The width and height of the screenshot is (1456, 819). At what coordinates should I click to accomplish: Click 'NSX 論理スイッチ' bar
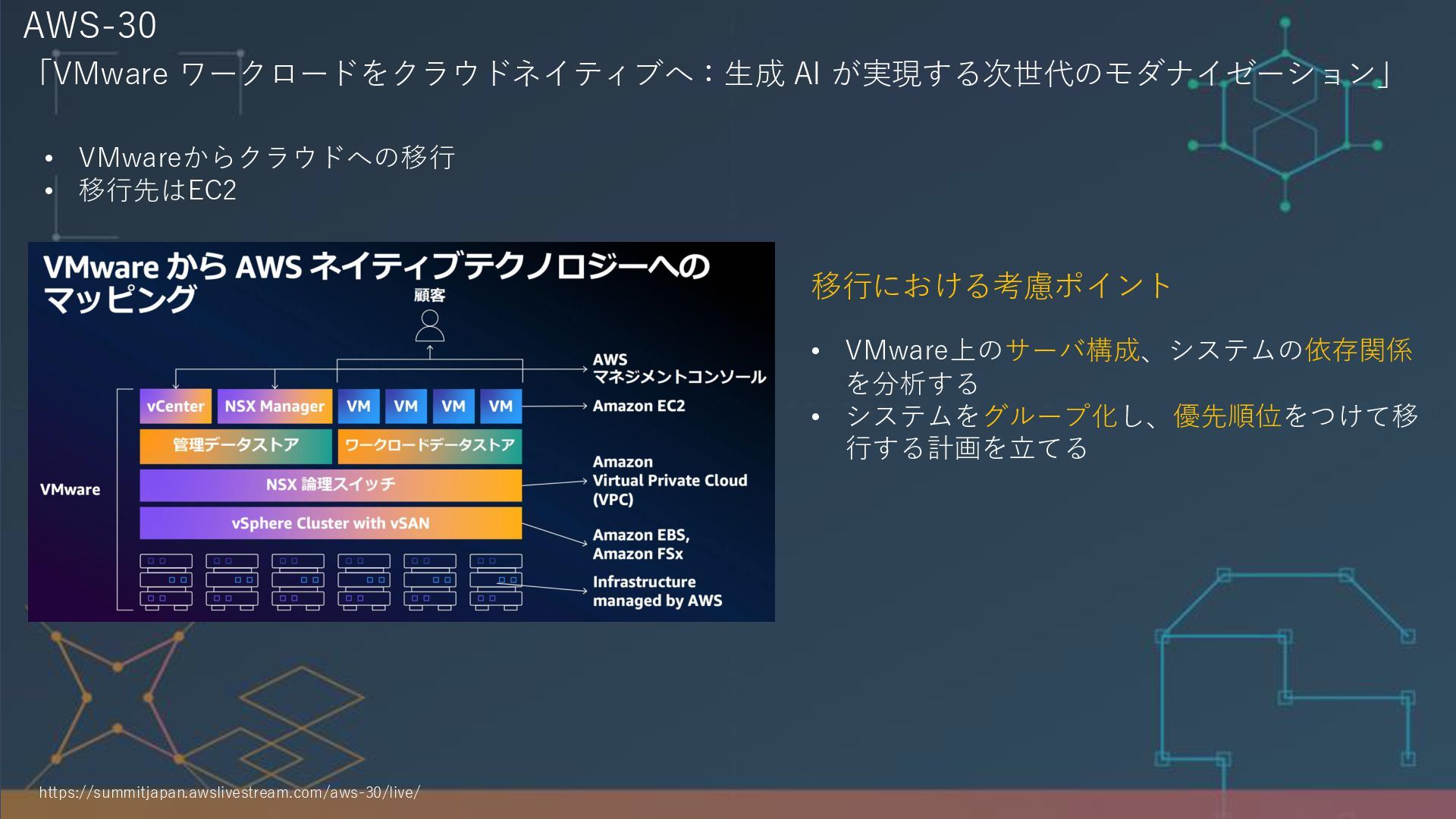(331, 485)
